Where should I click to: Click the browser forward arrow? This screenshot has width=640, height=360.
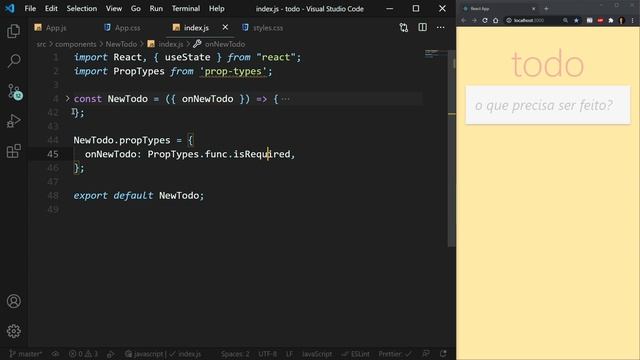[474, 20]
